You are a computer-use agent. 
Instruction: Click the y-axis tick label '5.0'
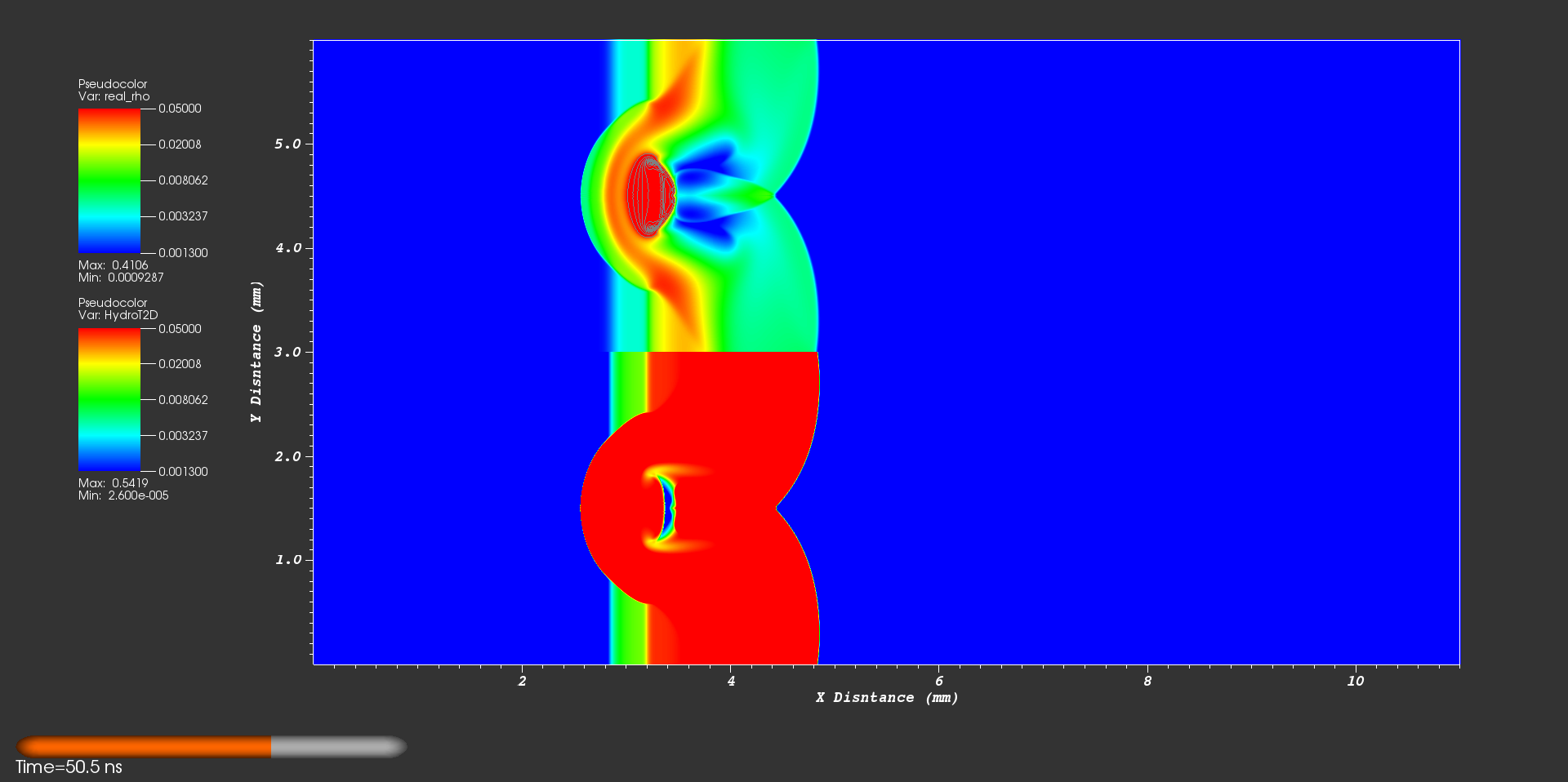tap(287, 144)
